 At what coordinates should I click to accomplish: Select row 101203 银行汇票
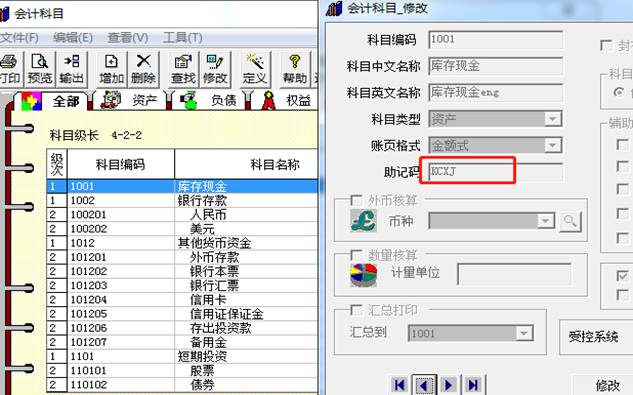[182, 286]
